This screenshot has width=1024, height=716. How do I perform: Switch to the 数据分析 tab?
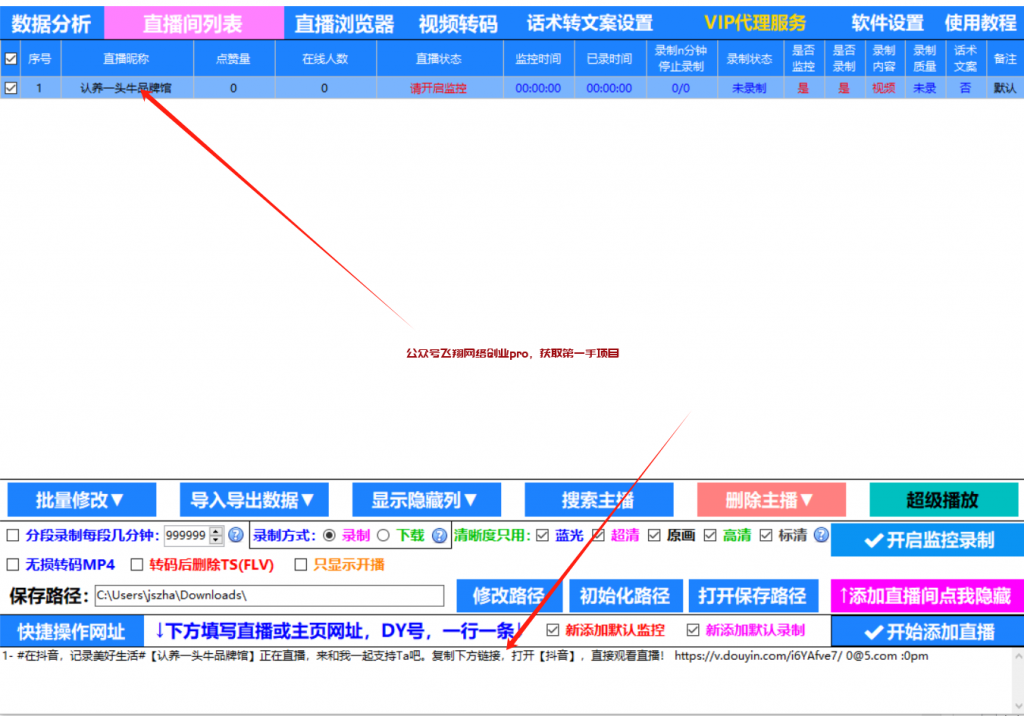(x=51, y=23)
